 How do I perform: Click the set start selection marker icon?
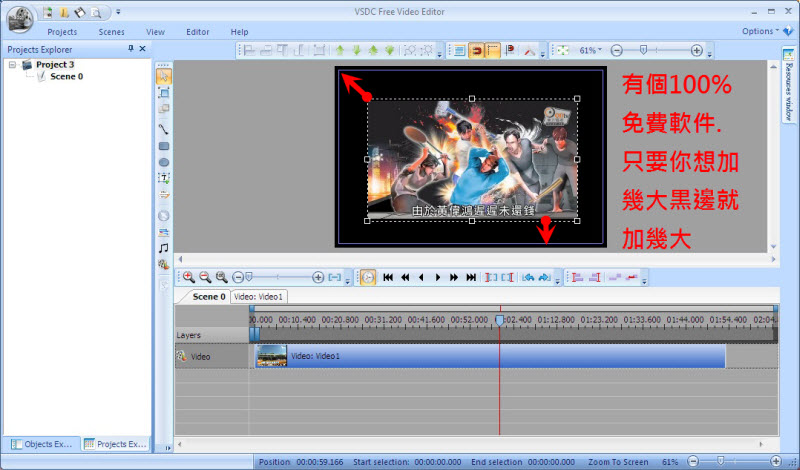491,277
